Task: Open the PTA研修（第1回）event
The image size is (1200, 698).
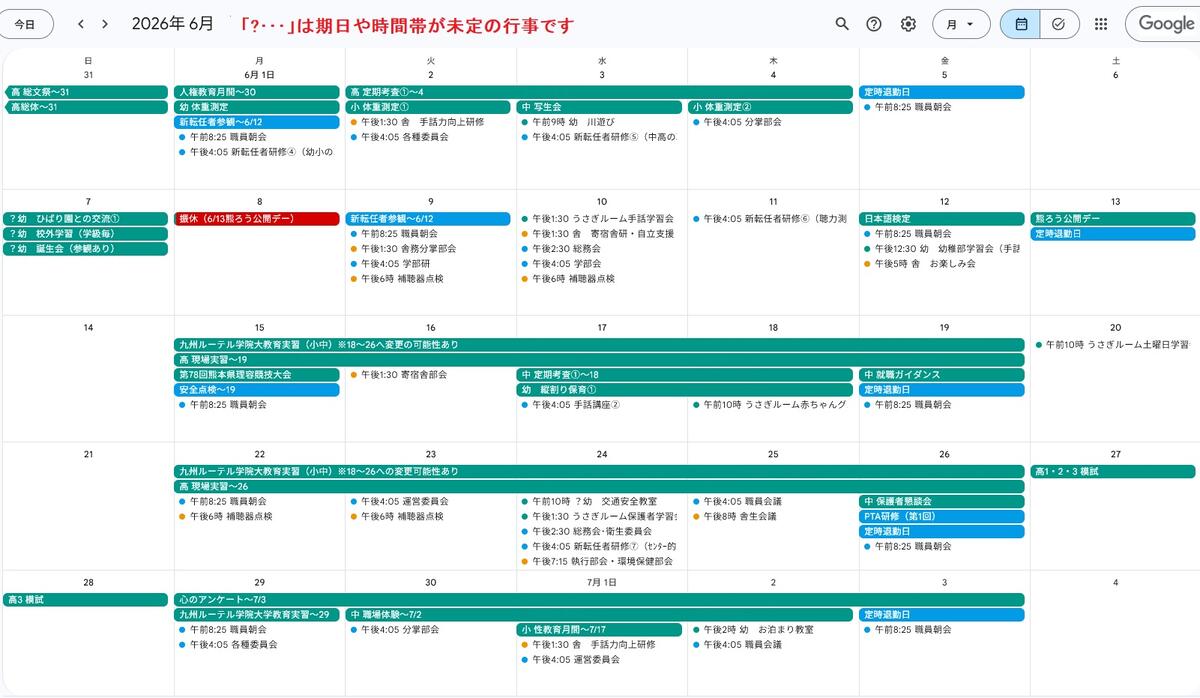Action: (x=942, y=517)
